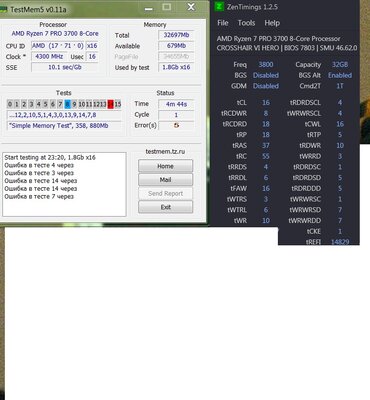Select the red failed test 14 box

pyautogui.click(x=111, y=104)
